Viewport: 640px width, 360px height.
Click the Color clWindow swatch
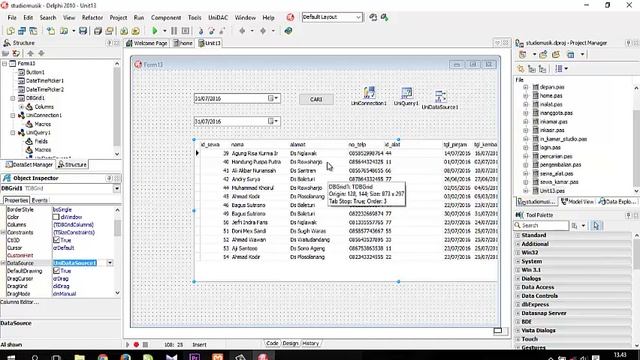pos(56,217)
